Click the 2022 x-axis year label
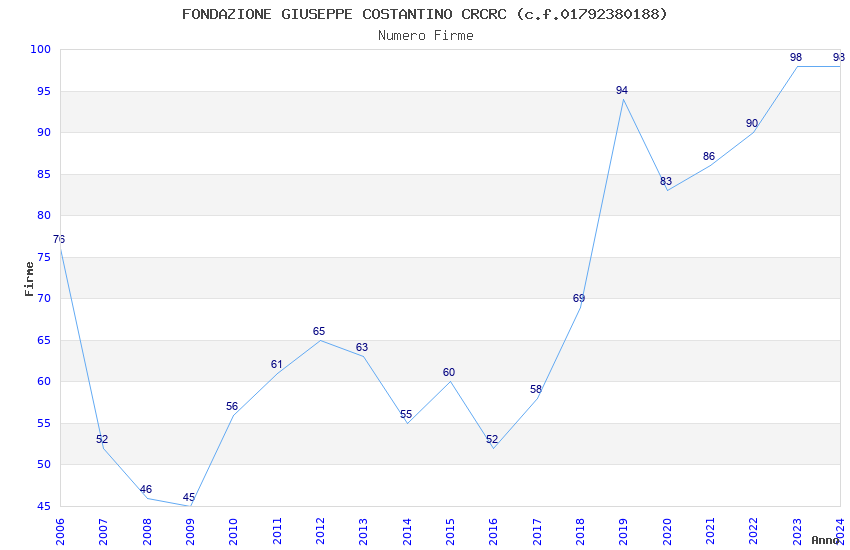 coord(754,532)
